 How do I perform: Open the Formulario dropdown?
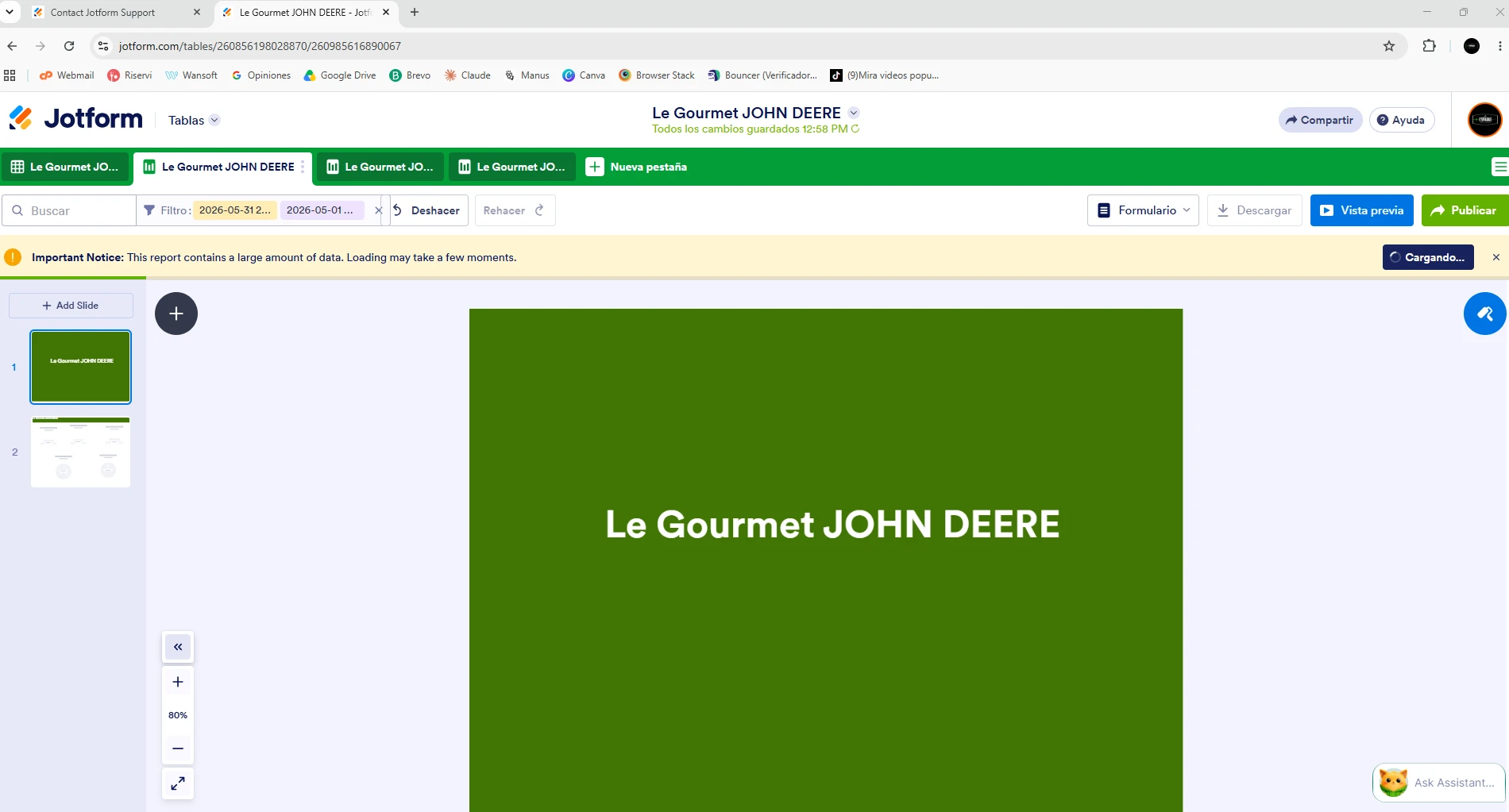1143,210
